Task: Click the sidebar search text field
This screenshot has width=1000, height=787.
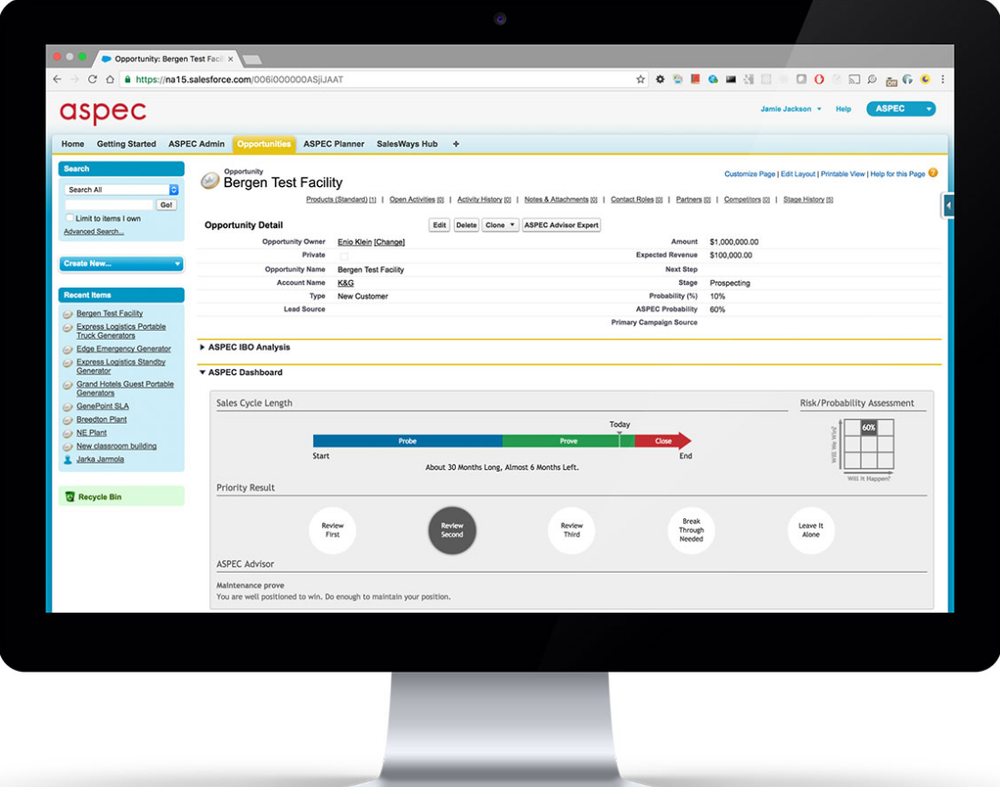Action: coord(109,205)
